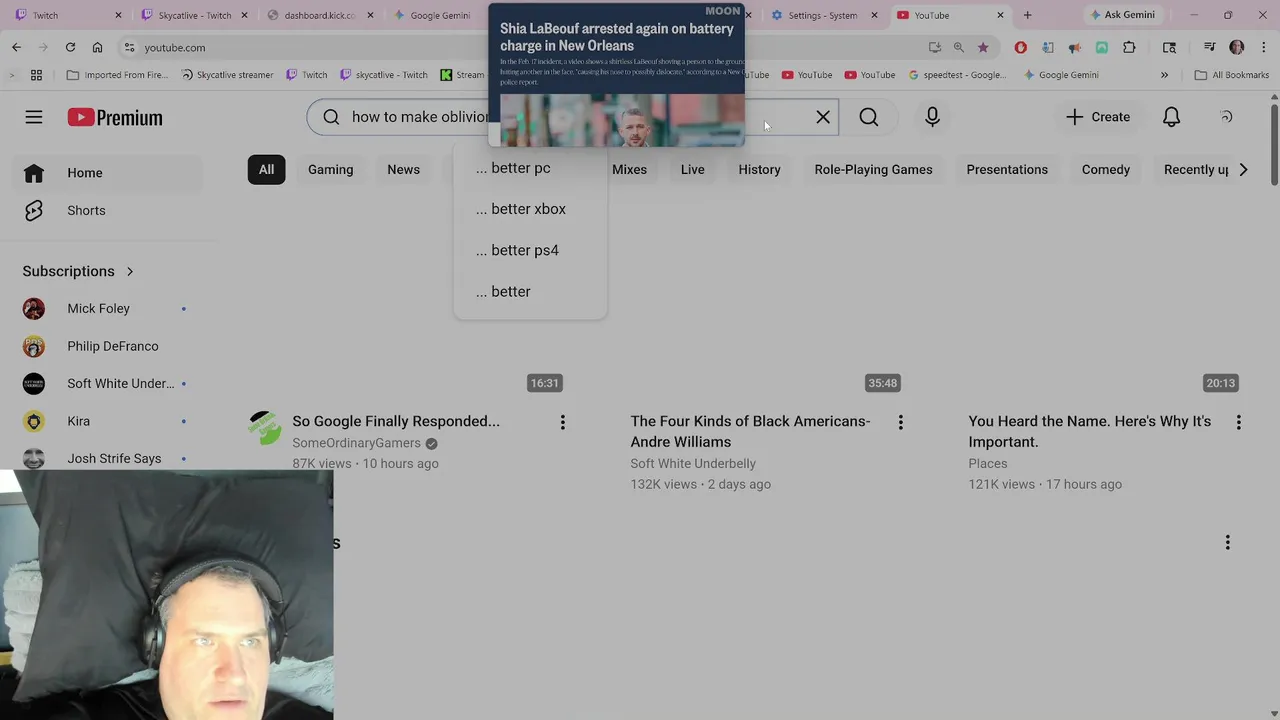Screen dimensions: 1280x720
Task: Click Ask Gemini button
Action: point(1121,15)
